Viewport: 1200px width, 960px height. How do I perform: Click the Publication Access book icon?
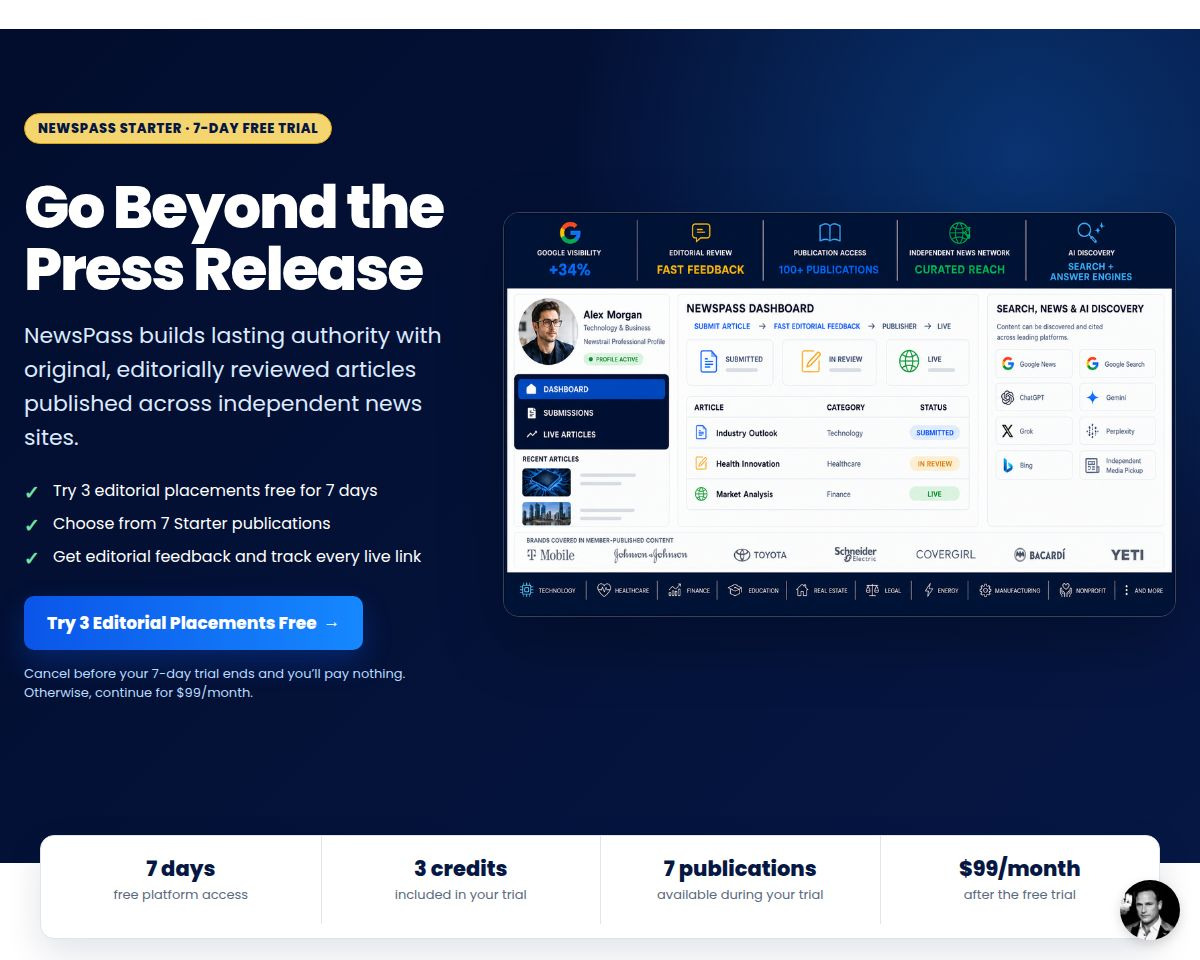click(x=830, y=233)
